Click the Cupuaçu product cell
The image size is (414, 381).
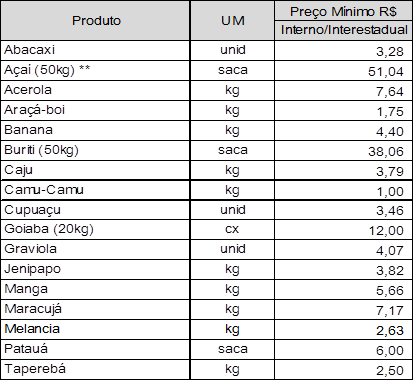(x=96, y=210)
